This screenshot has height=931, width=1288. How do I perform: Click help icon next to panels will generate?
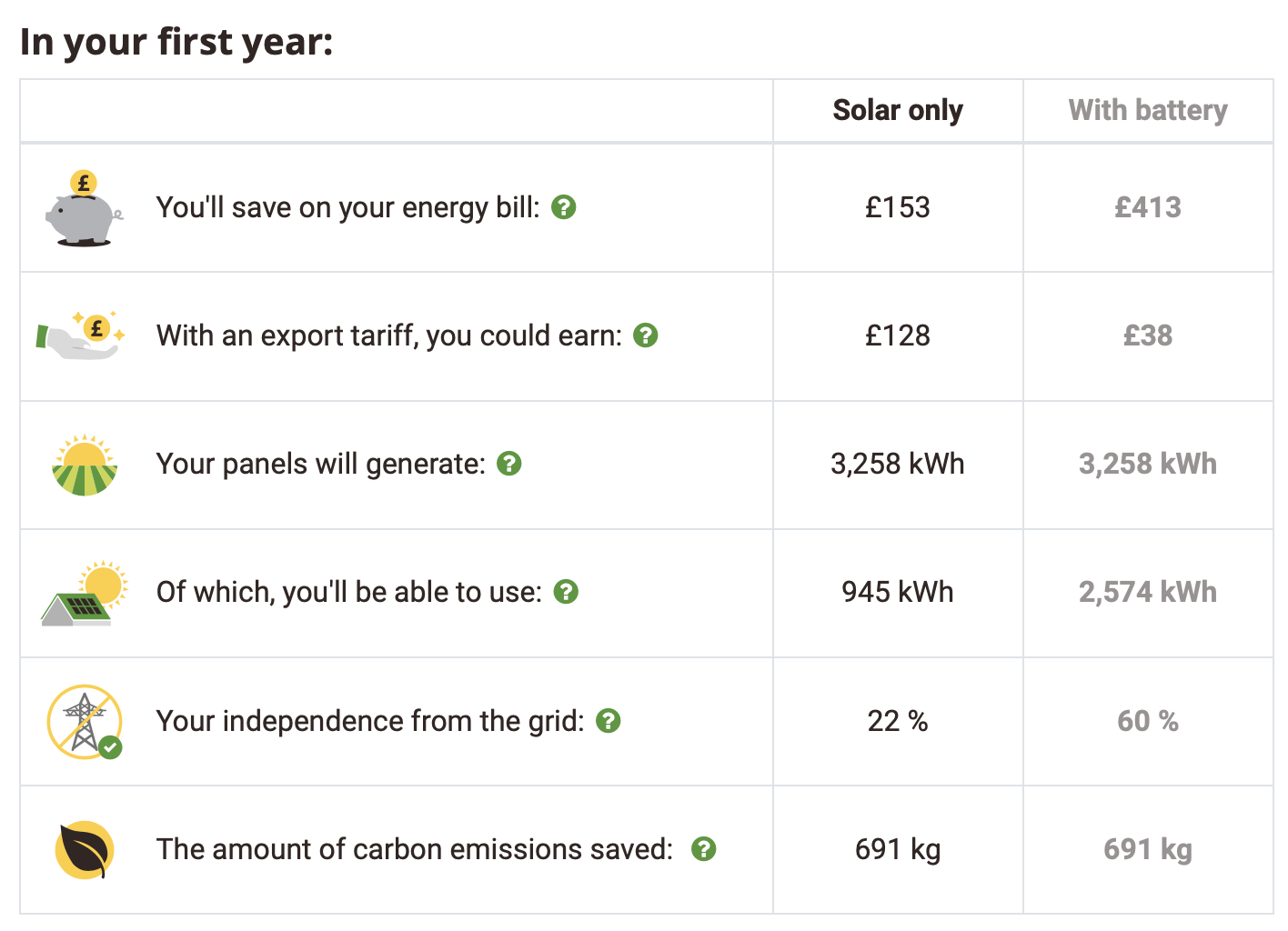509,464
